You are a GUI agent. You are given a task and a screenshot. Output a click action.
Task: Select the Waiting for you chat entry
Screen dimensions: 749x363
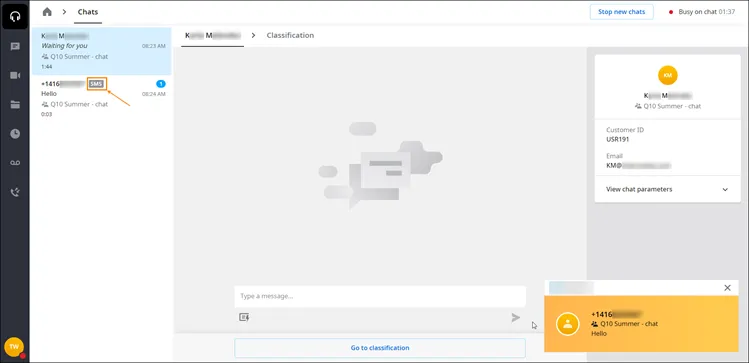point(101,51)
